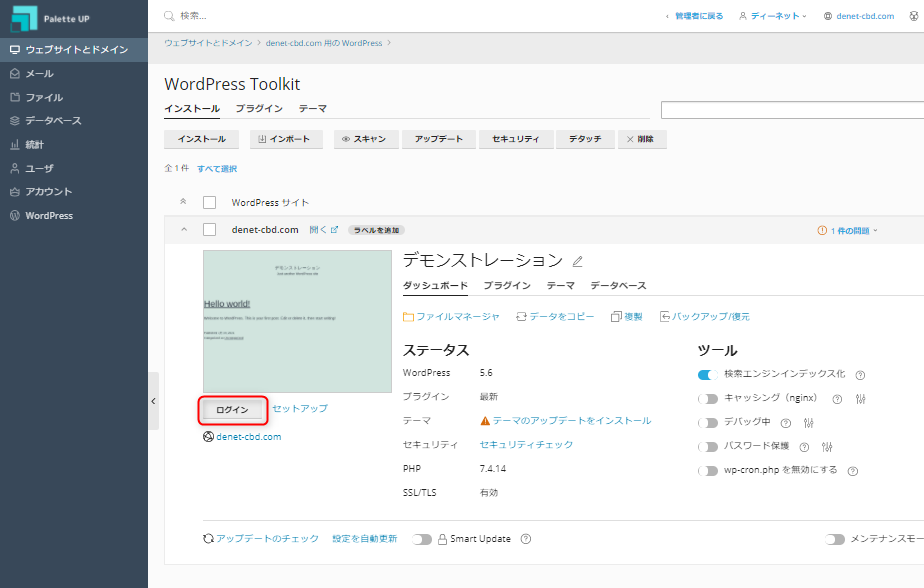This screenshot has height=588, width=924.
Task: Open the ディーネット user dropdown
Action: pyautogui.click(x=773, y=16)
